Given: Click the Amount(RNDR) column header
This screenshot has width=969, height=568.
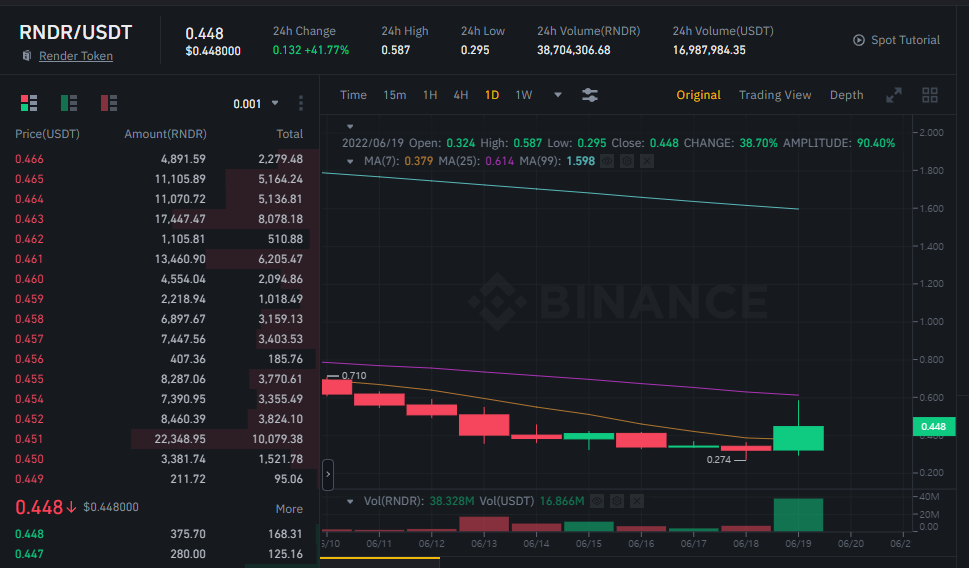Looking at the screenshot, I should coord(166,134).
